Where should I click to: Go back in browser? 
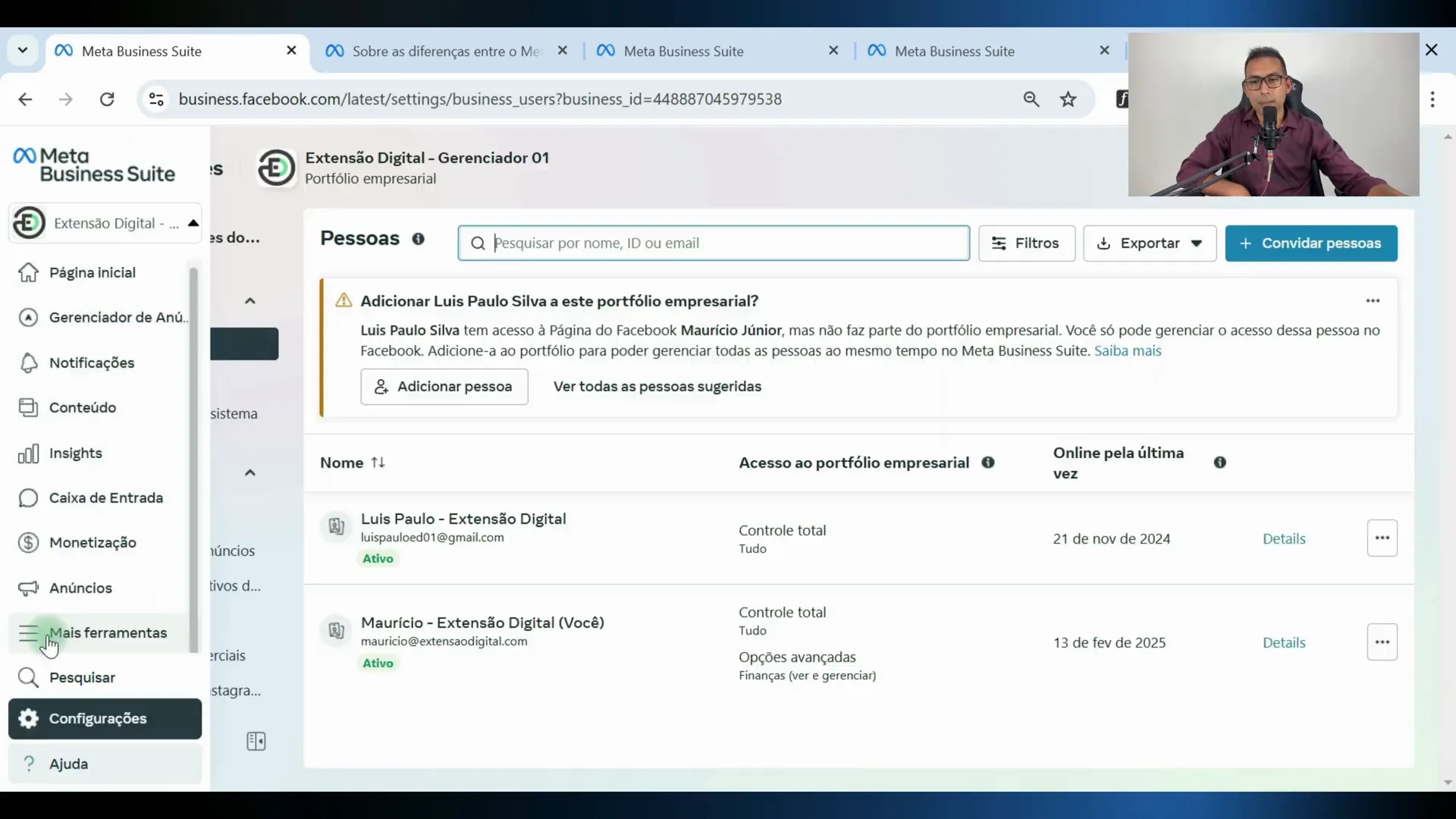click(x=25, y=99)
